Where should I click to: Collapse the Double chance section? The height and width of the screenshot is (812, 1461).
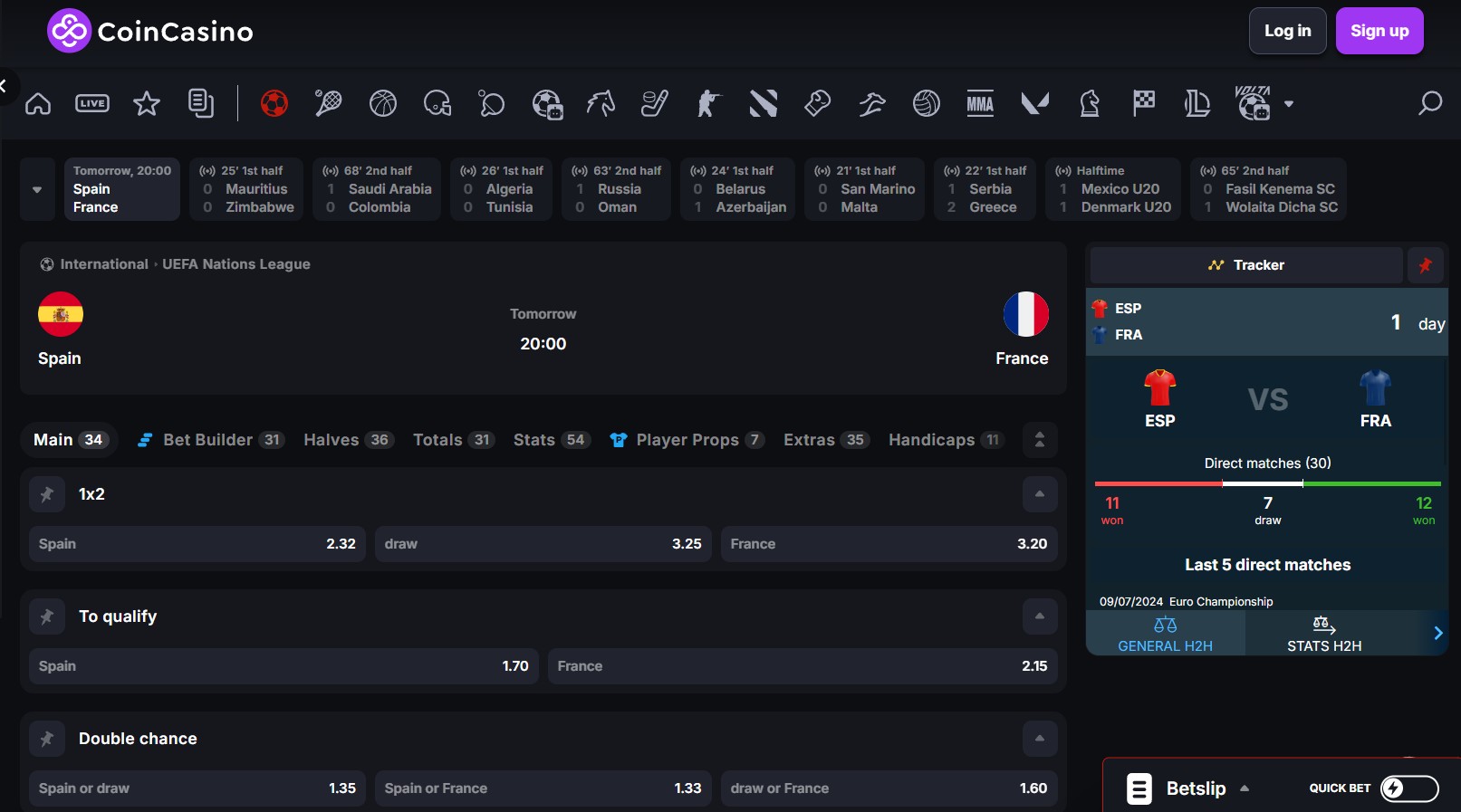[x=1040, y=739]
